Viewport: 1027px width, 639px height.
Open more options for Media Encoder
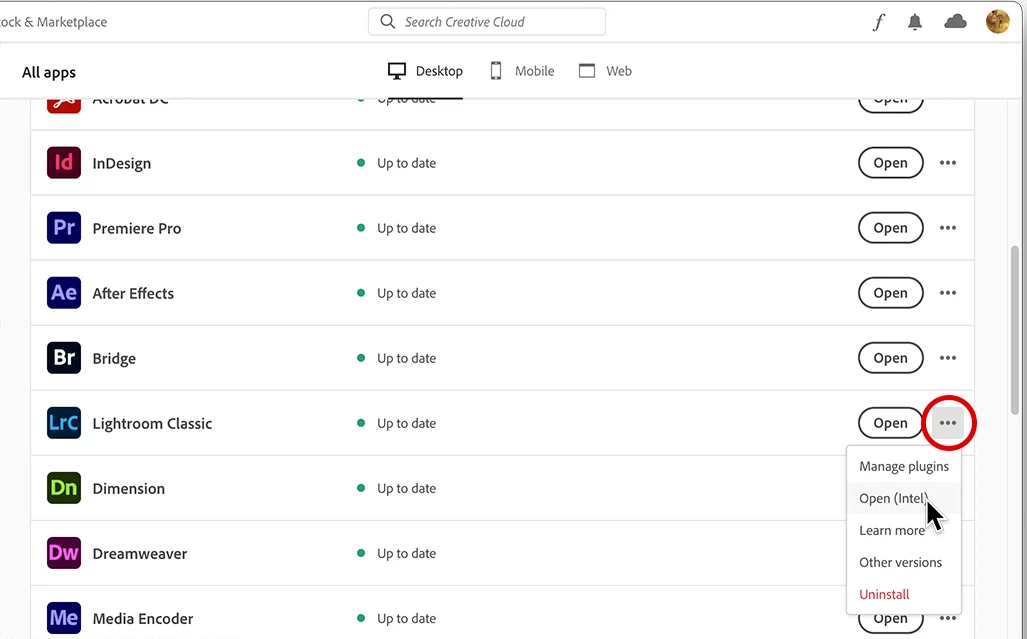948,618
